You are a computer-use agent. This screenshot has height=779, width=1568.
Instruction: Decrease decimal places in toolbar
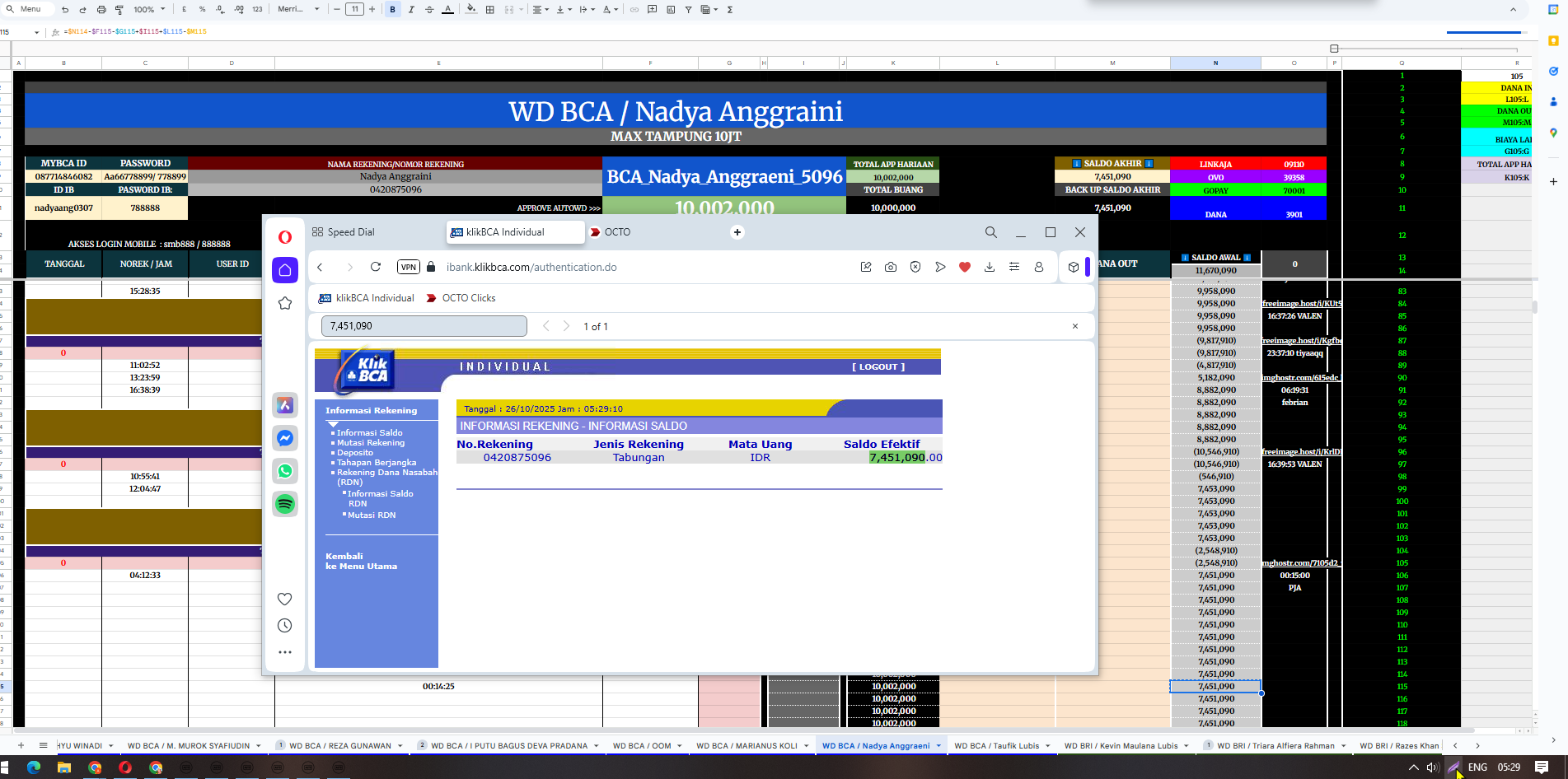220,10
